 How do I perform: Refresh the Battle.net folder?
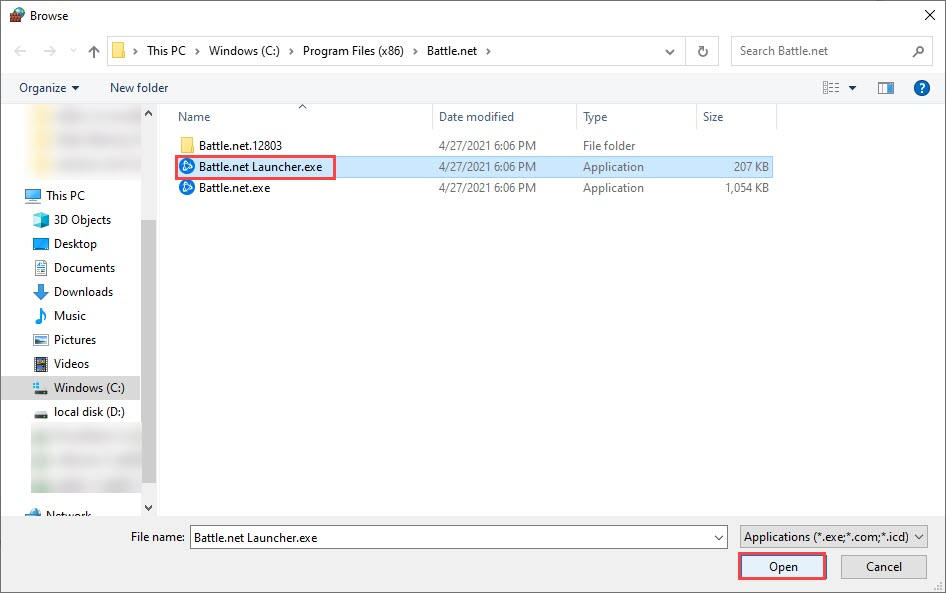click(702, 51)
